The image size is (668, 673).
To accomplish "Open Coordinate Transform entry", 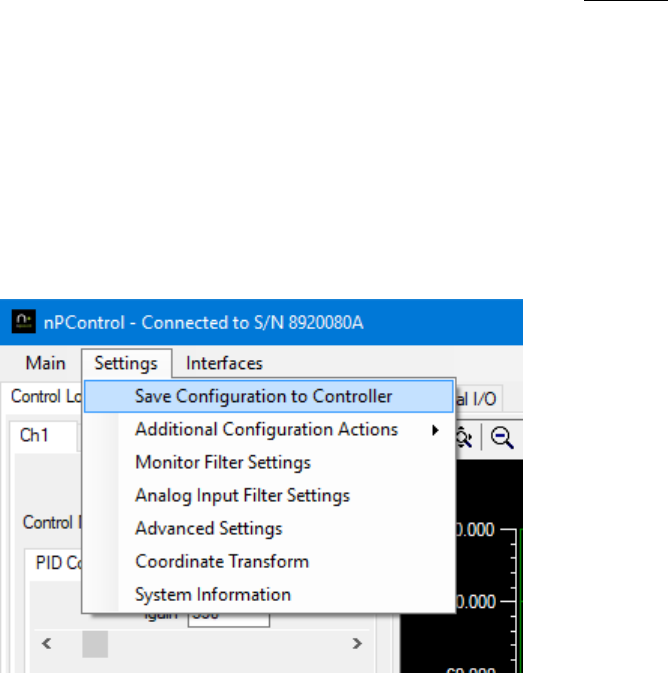I will [269, 562].
